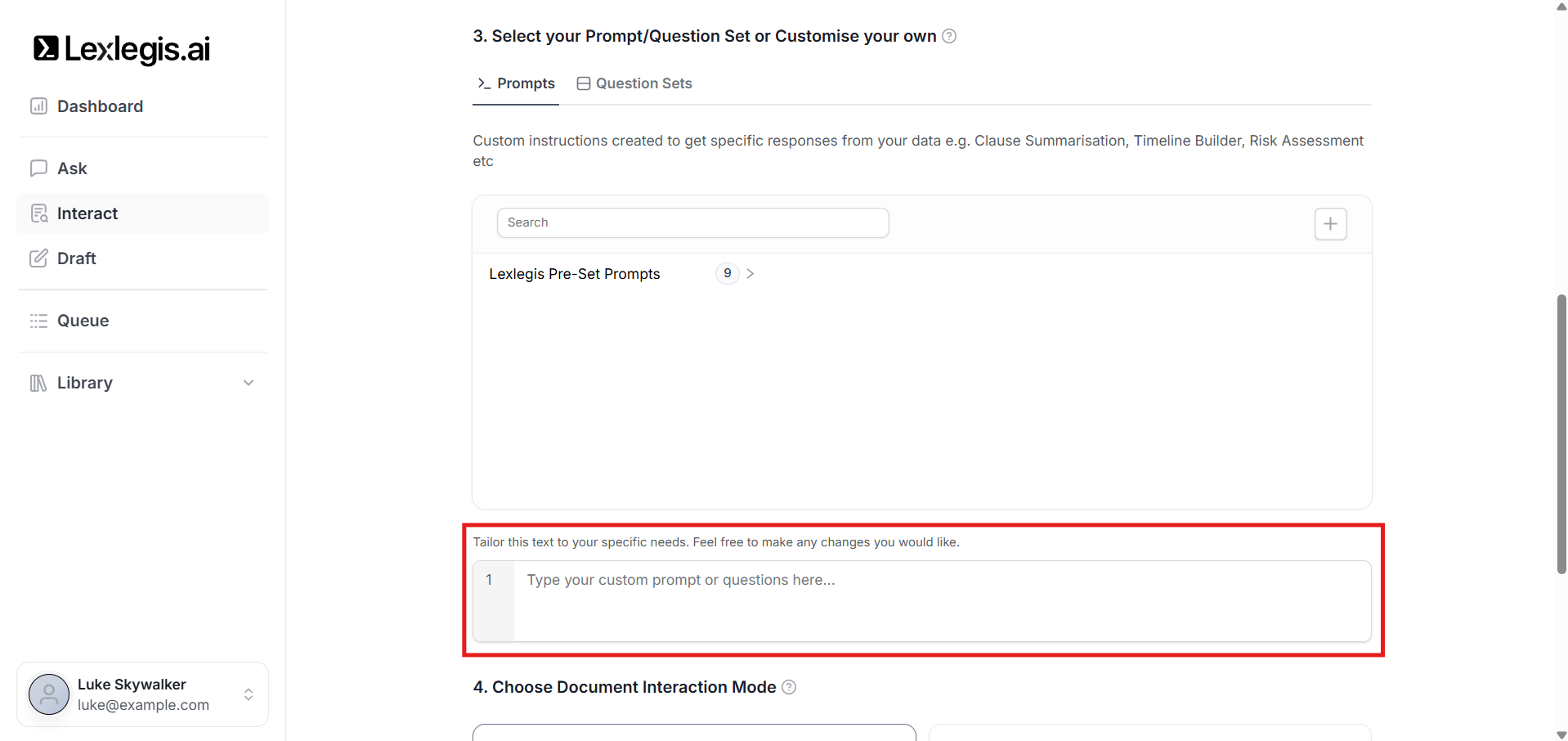Click the Luke Skywalker avatar icon
This screenshot has height=741, width=1568.
(49, 694)
